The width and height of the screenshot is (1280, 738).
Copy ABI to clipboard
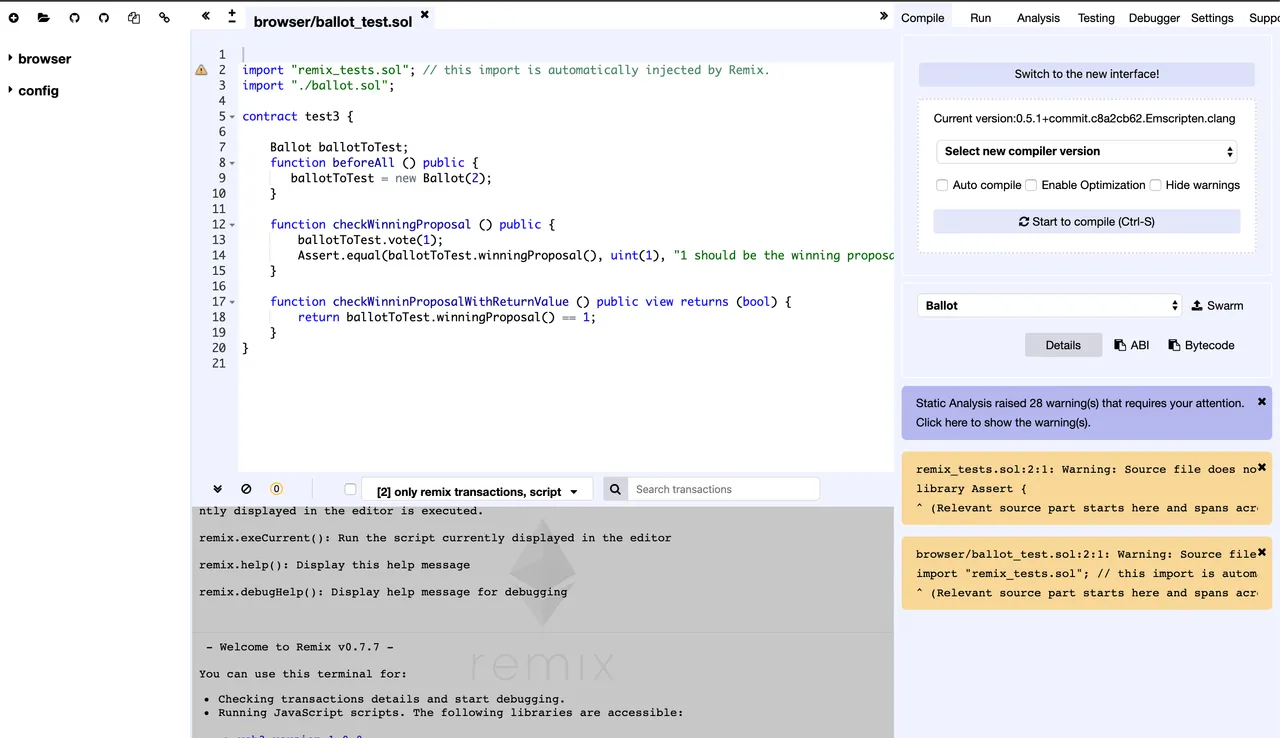pyautogui.click(x=1132, y=345)
